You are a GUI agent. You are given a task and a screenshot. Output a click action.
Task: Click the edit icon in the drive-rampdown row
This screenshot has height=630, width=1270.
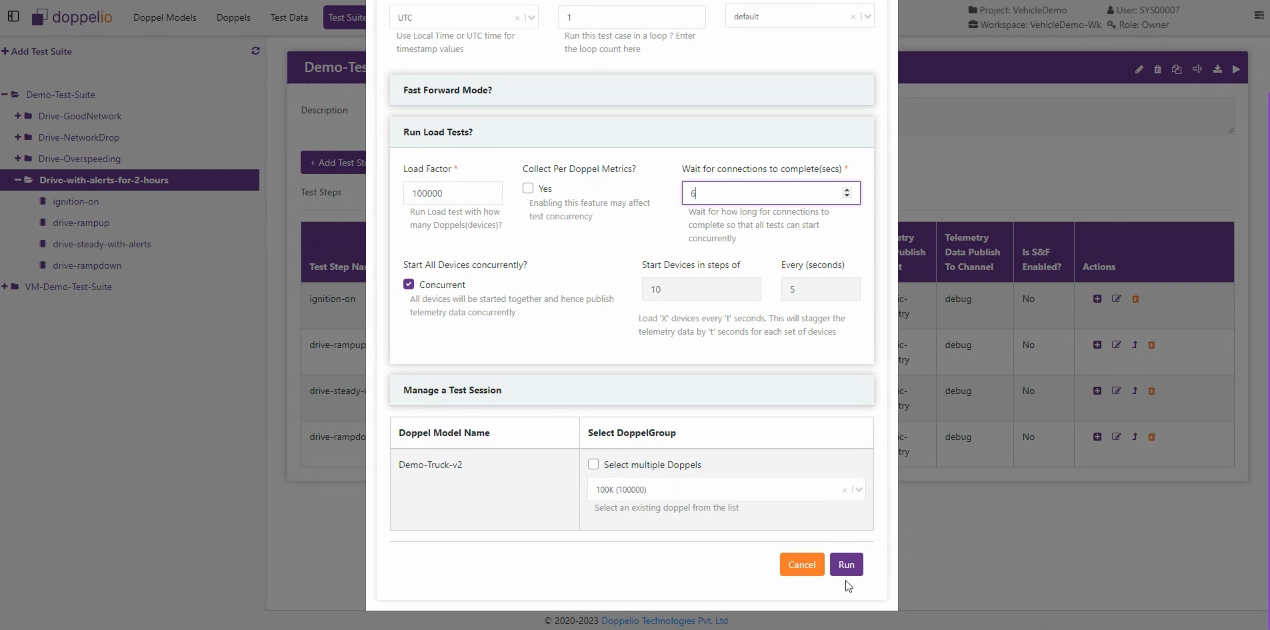1117,437
